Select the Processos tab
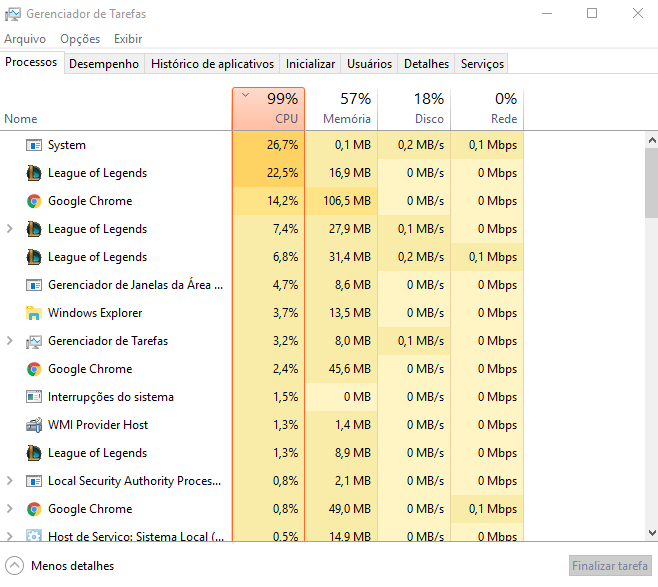 coord(31,63)
